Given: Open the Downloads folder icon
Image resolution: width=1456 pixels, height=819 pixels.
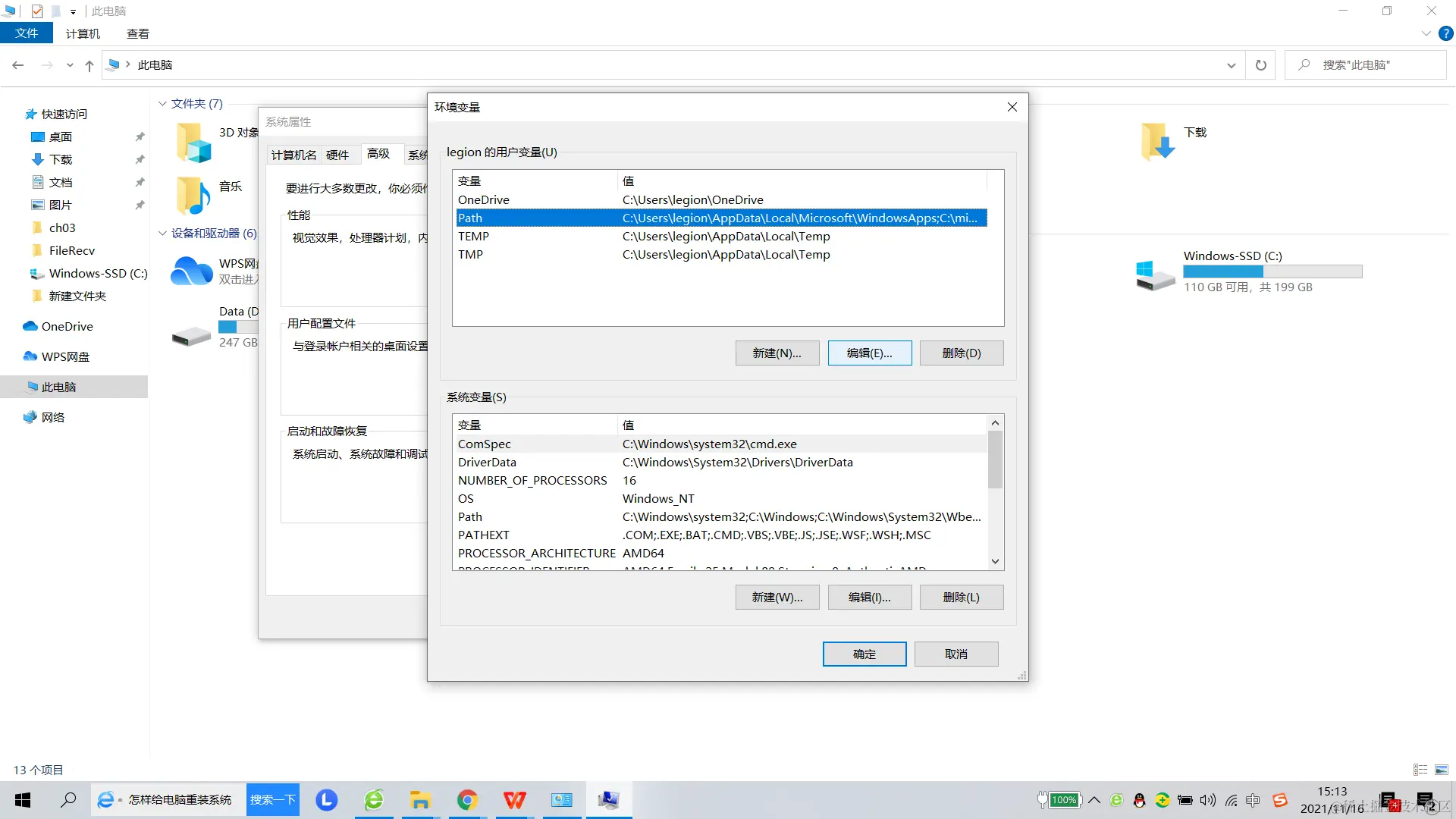Looking at the screenshot, I should (1157, 141).
